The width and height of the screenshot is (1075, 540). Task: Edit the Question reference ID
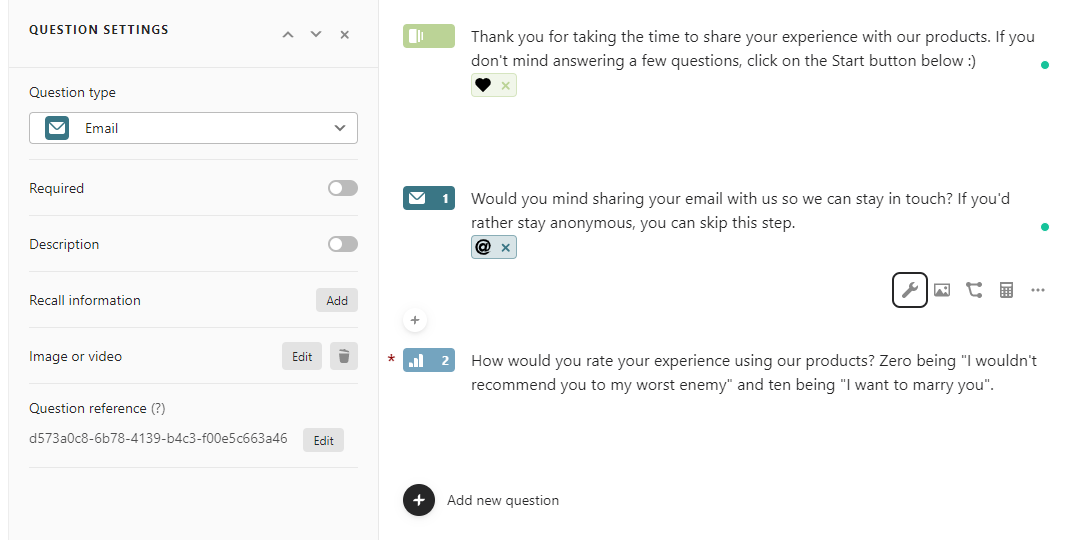323,440
